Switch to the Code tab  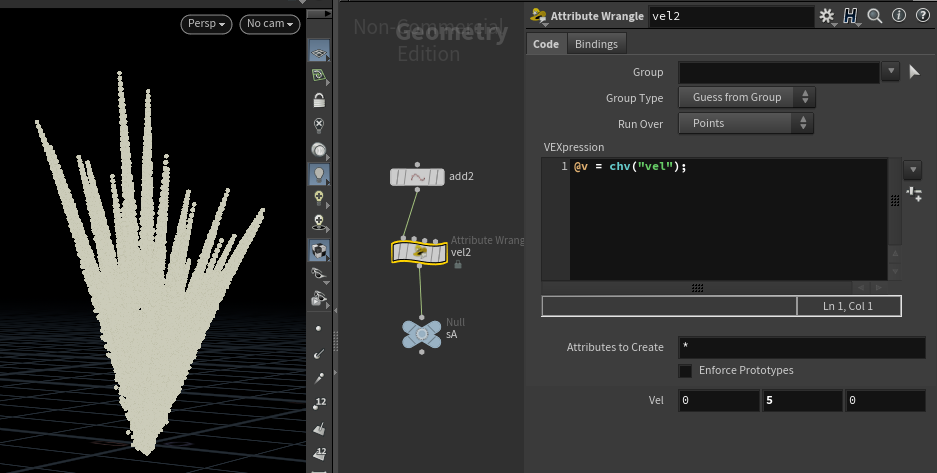[x=546, y=44]
